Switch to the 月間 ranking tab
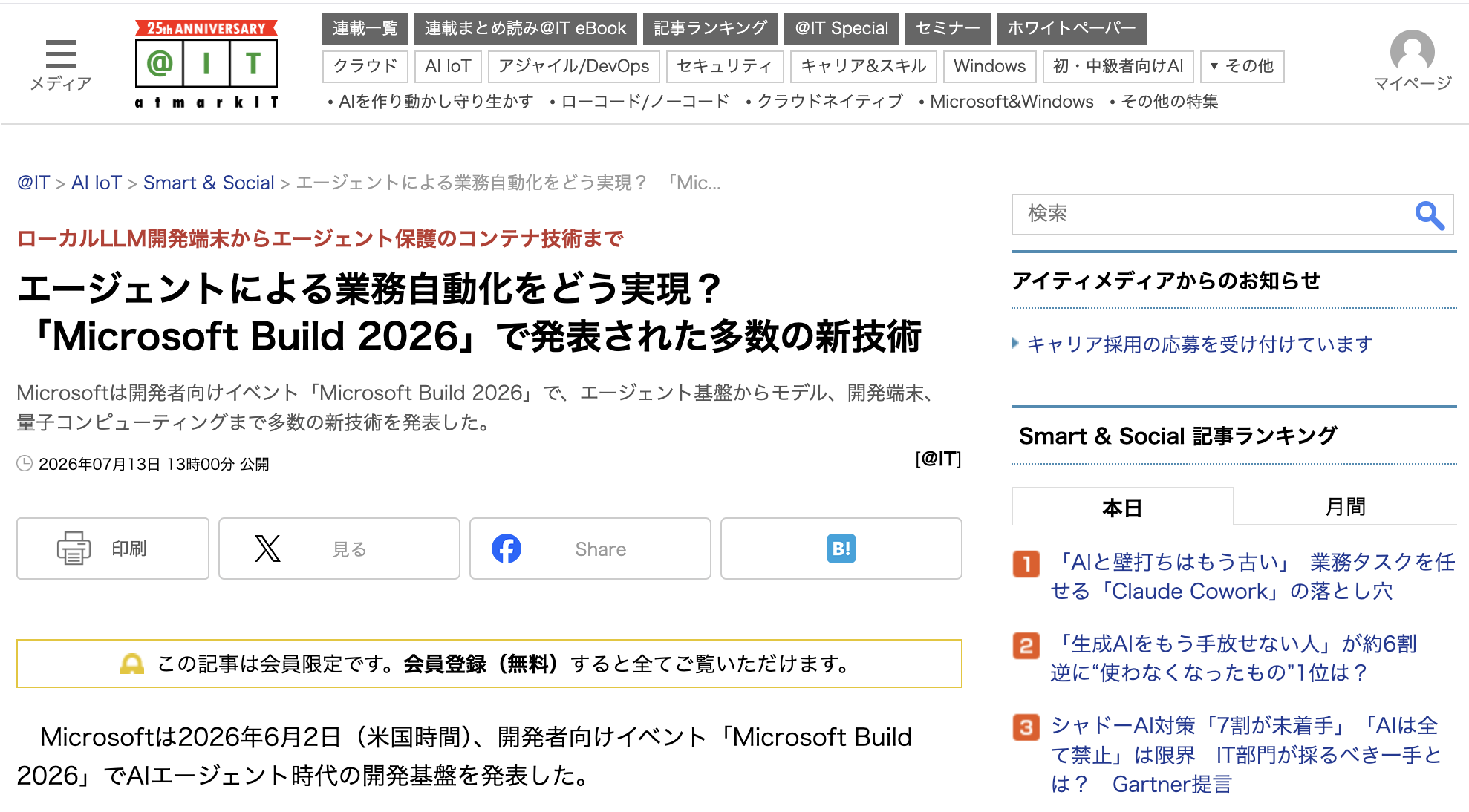 (x=1345, y=507)
